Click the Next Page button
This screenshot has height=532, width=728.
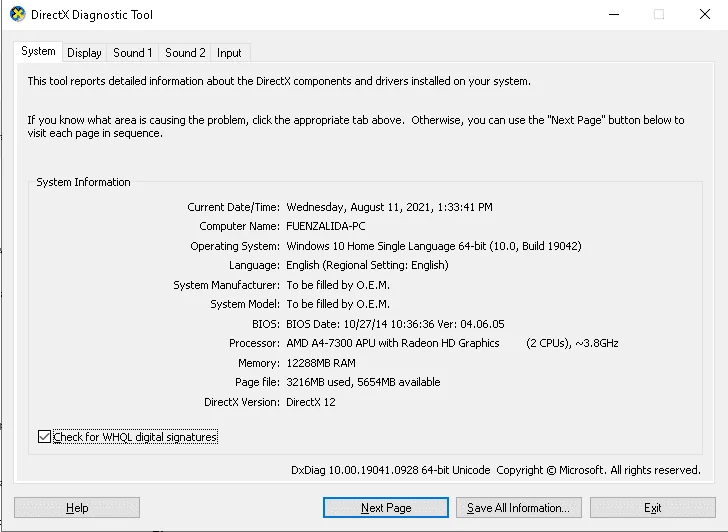coord(386,507)
